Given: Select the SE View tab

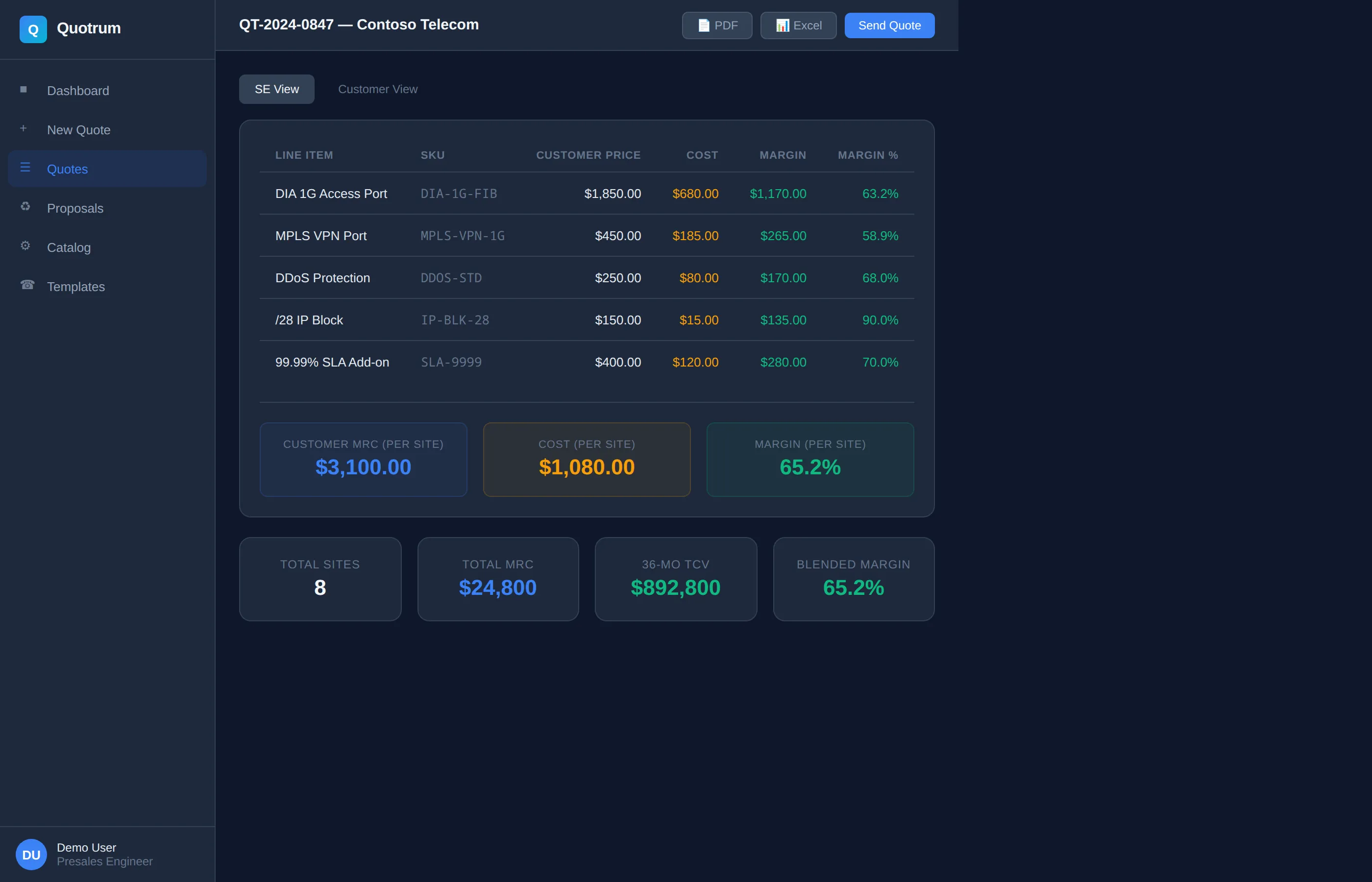Looking at the screenshot, I should click(x=276, y=89).
